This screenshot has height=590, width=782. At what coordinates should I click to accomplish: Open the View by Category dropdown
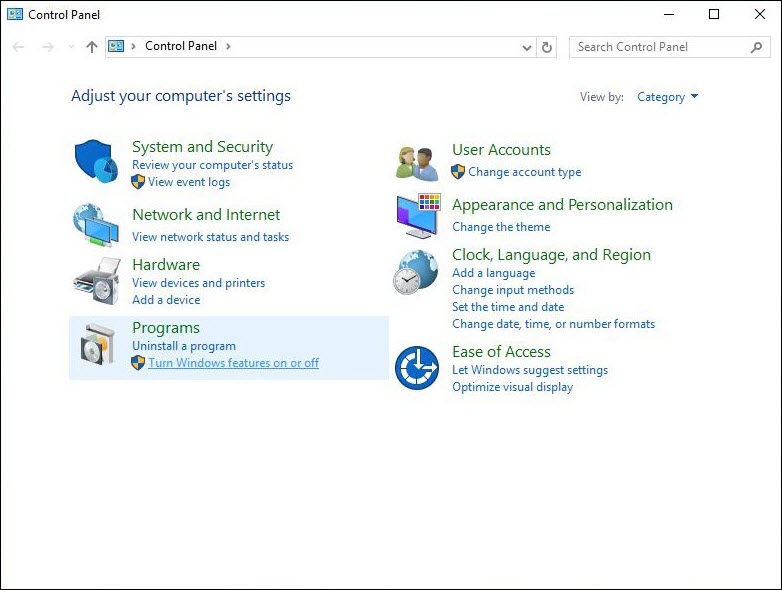click(x=667, y=97)
